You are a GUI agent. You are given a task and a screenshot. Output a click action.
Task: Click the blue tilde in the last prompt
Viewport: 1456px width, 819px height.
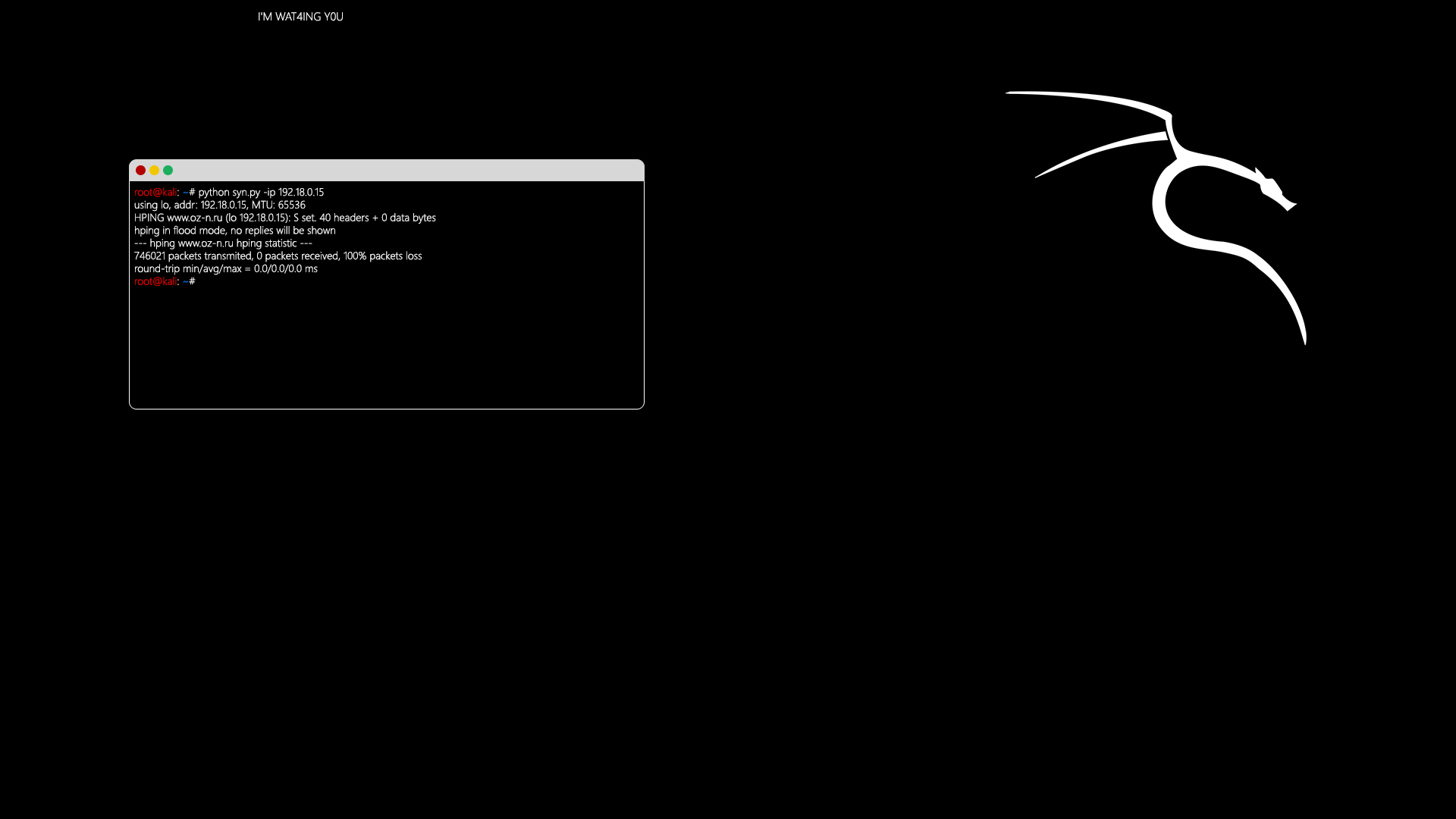(x=186, y=281)
